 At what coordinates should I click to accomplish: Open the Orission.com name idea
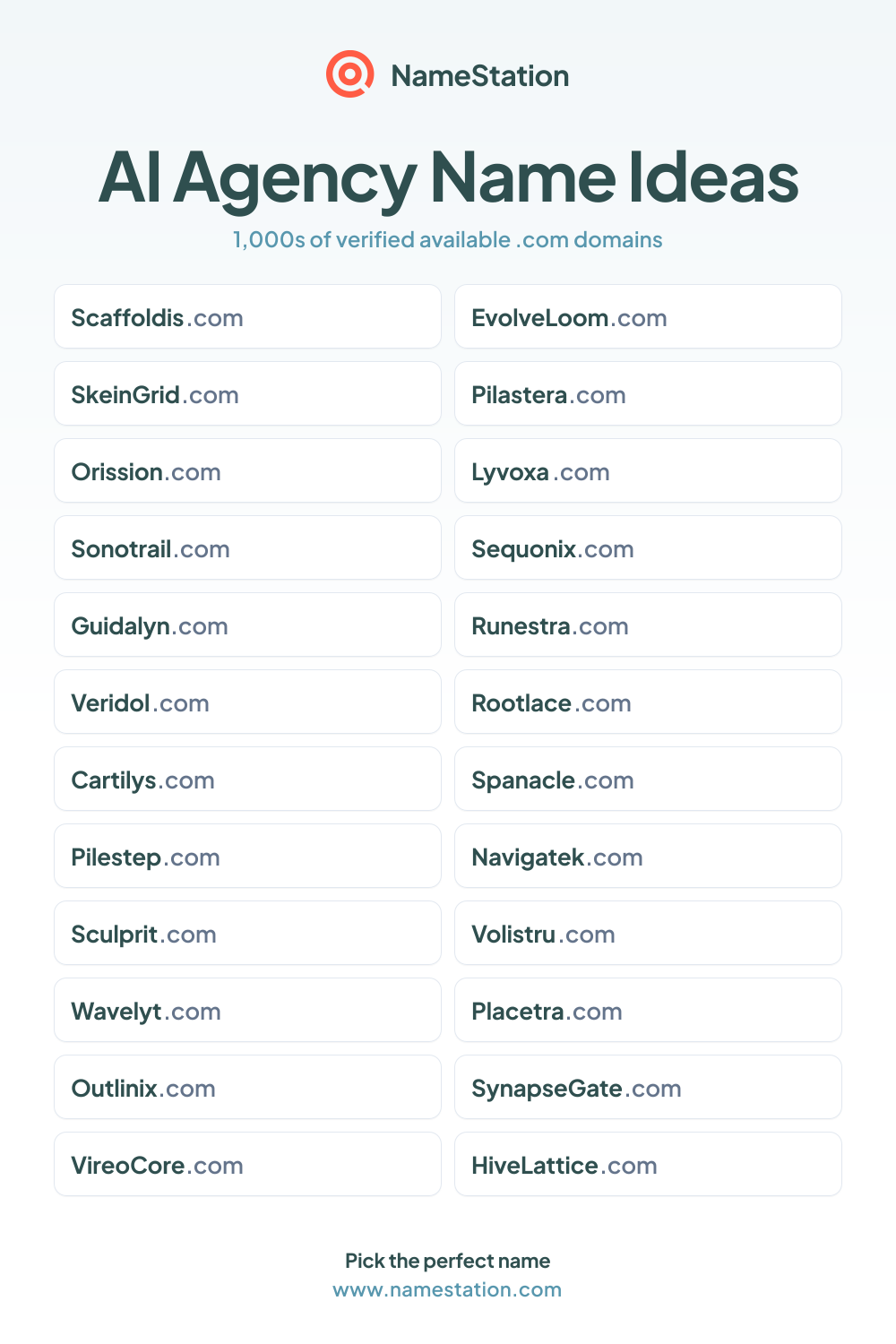247,470
